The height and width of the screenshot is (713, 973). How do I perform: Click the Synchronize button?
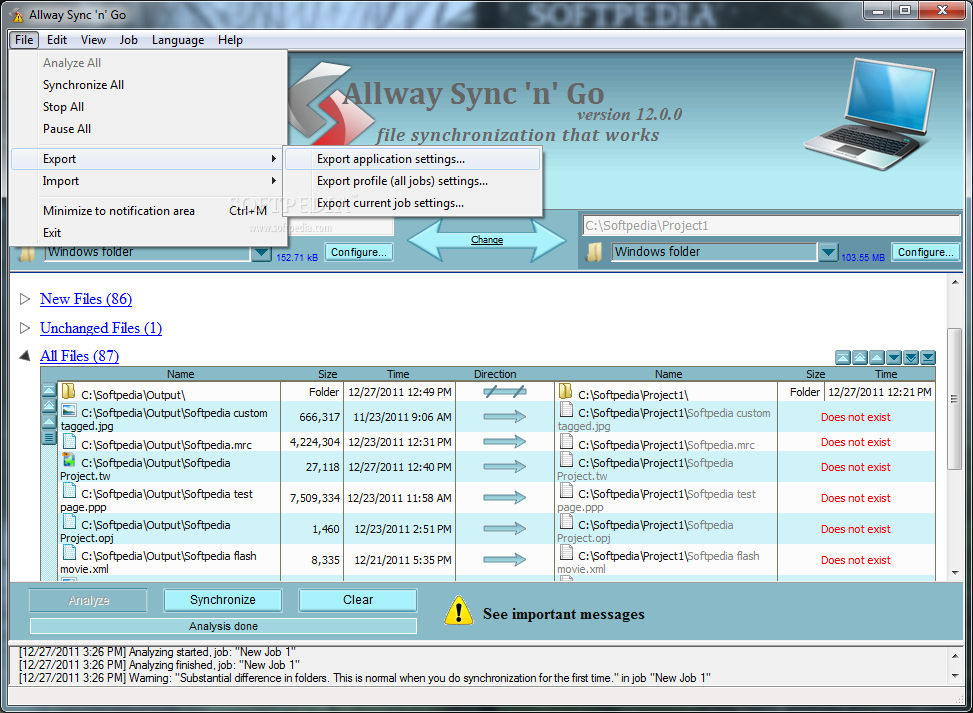[x=223, y=600]
